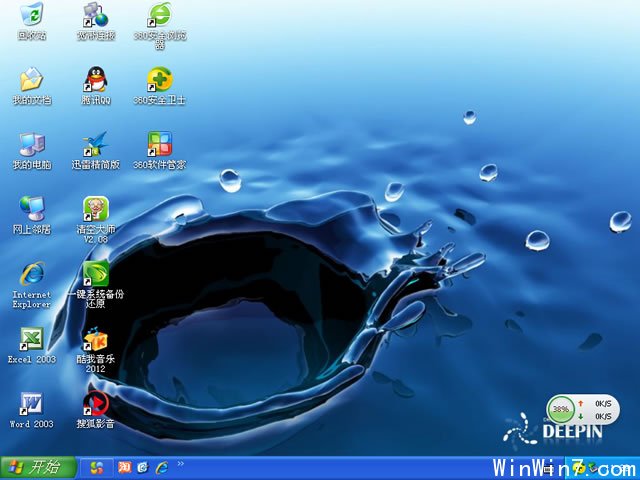Open the 酷我音乐 2012 desktop shortcut
This screenshot has width=640, height=480.
pyautogui.click(x=95, y=340)
